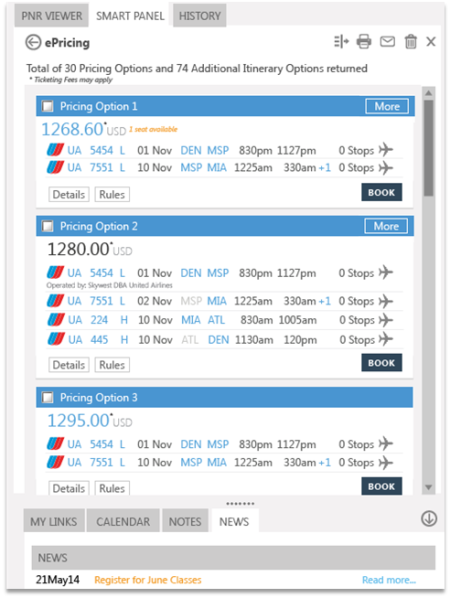Book Pricing Option 1
450x598 pixels.
381,192
